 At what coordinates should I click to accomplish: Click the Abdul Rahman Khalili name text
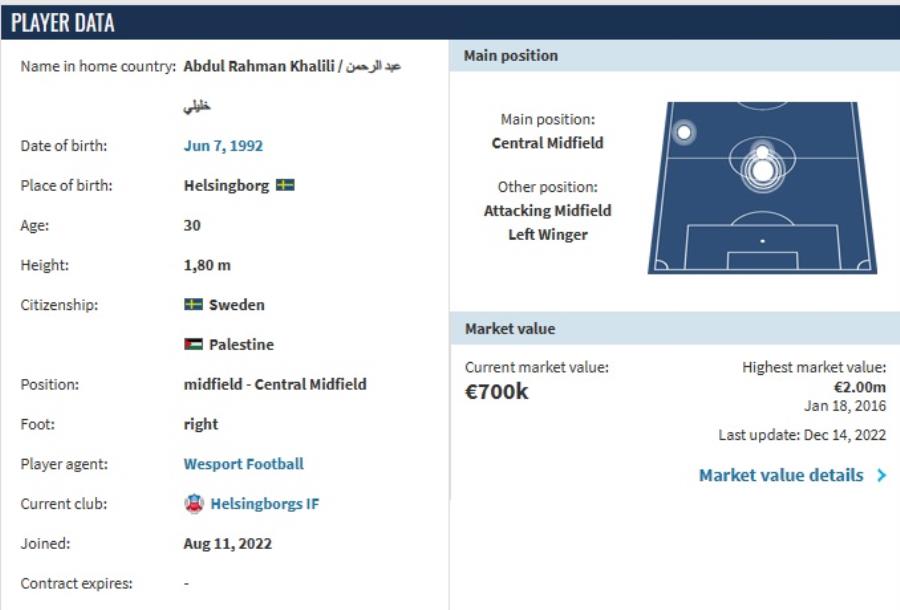coord(258,67)
